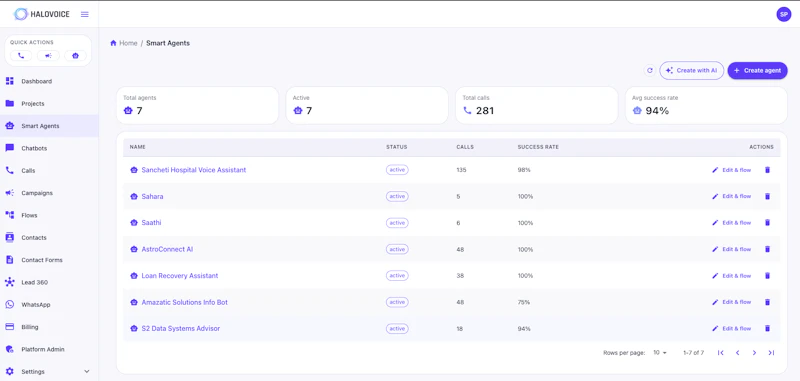The height and width of the screenshot is (381, 800).
Task: Open S2 Data Systems Advisor link
Action: click(x=181, y=328)
